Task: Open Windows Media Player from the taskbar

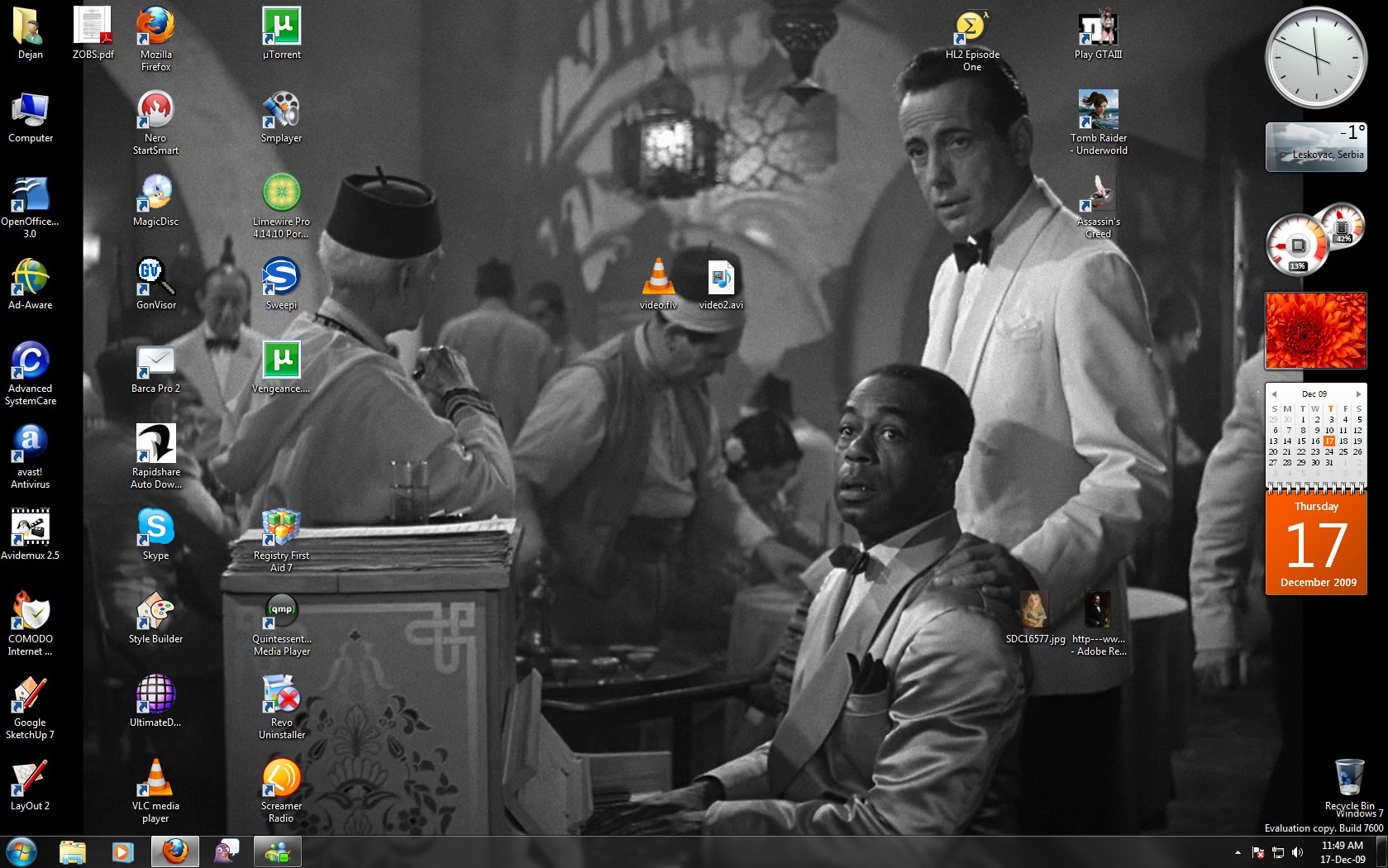Action: (x=122, y=851)
